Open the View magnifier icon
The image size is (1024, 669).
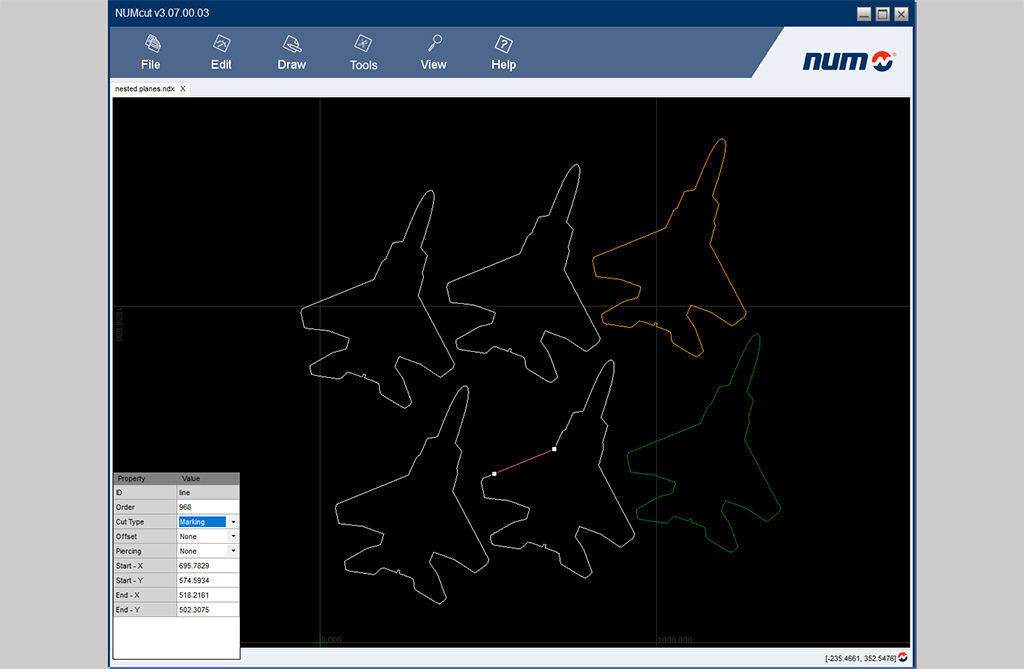[434, 43]
